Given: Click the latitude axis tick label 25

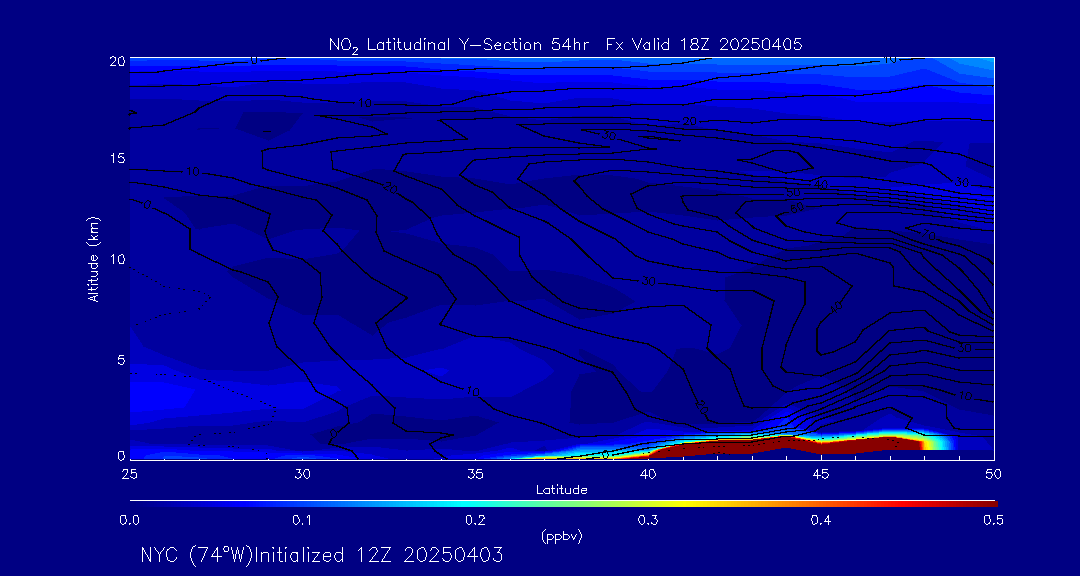Looking at the screenshot, I should tap(129, 473).
